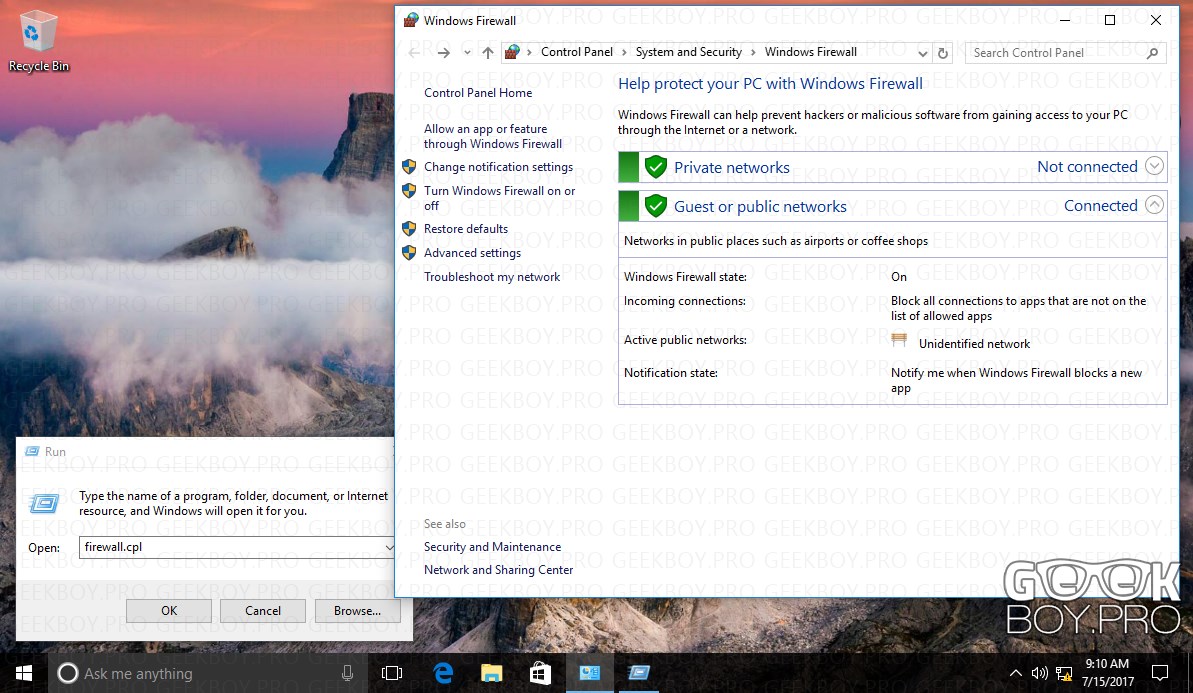1193x693 pixels.
Task: Refresh the Windows Firewall page
Action: tap(943, 52)
